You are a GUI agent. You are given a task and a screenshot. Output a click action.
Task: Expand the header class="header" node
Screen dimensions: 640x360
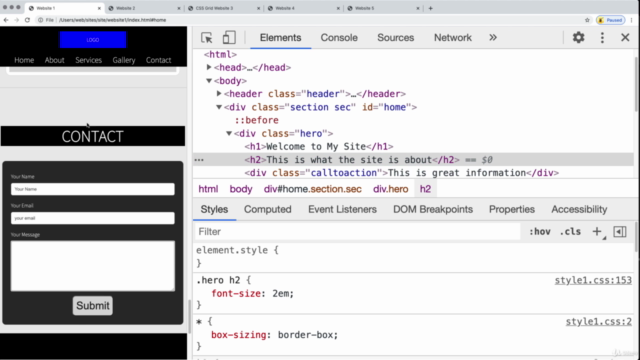(x=219, y=93)
